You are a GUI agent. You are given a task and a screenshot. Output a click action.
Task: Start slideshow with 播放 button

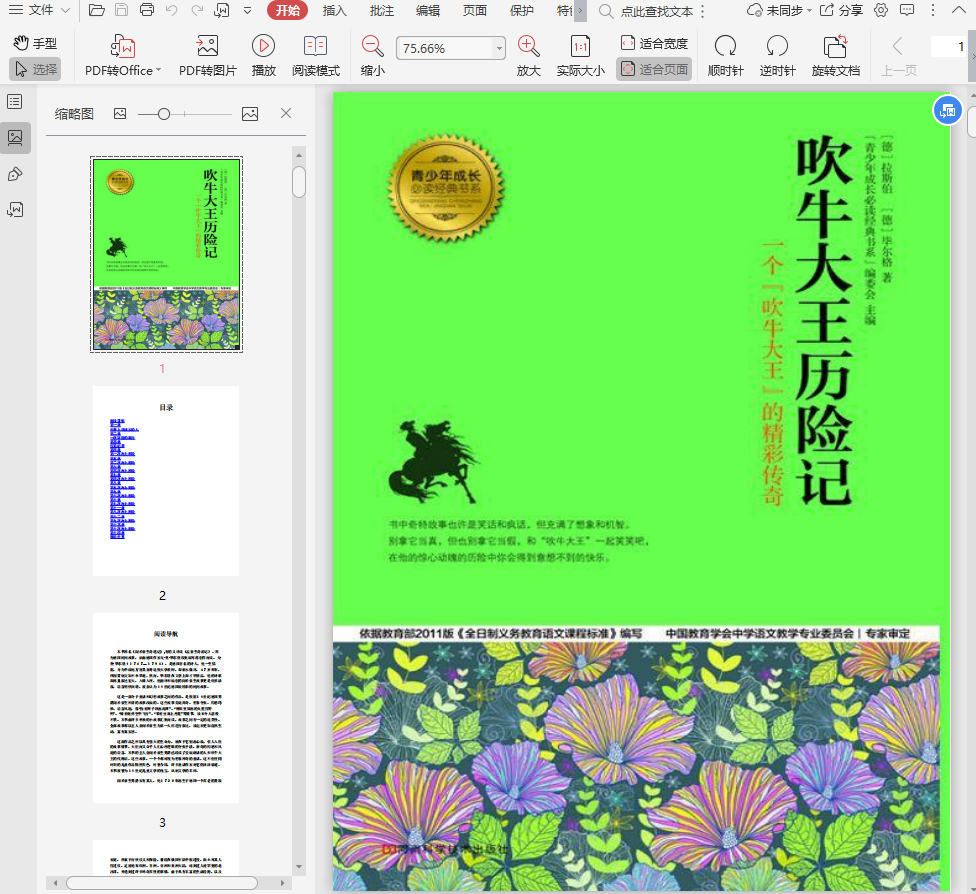(263, 46)
